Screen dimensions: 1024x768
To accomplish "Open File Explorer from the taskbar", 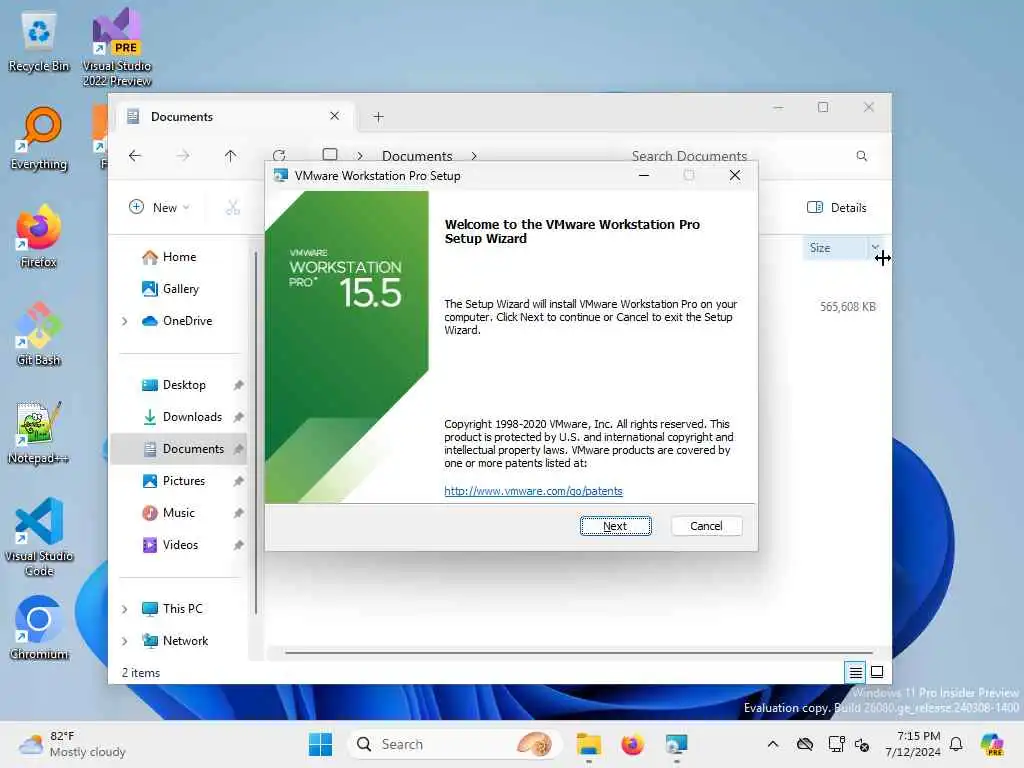I will coord(588,744).
